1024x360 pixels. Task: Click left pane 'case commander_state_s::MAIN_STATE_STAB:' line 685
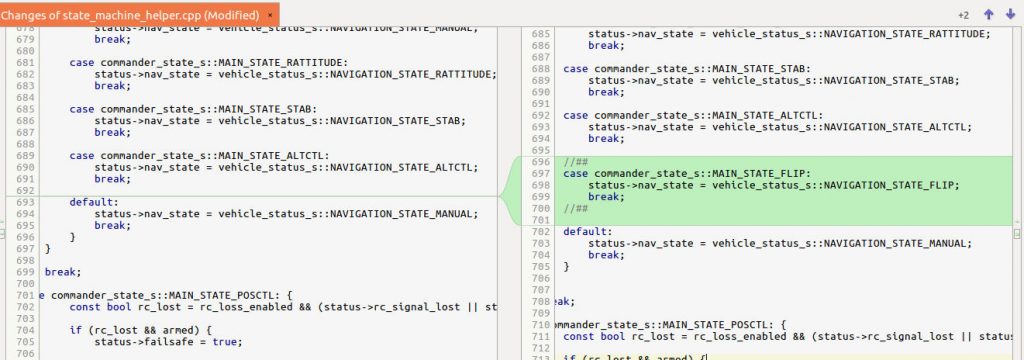(193, 109)
